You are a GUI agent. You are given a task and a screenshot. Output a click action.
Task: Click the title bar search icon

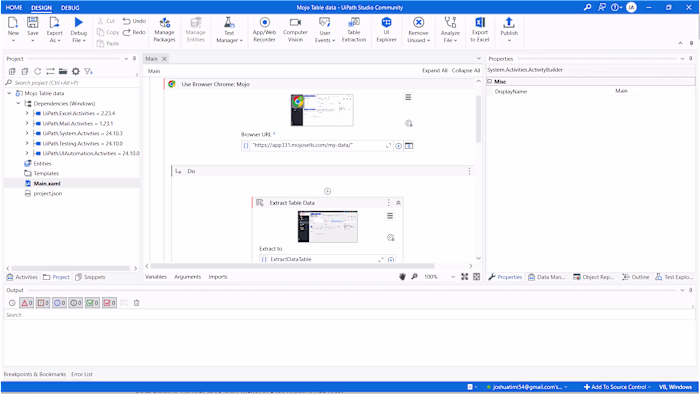coord(588,7)
